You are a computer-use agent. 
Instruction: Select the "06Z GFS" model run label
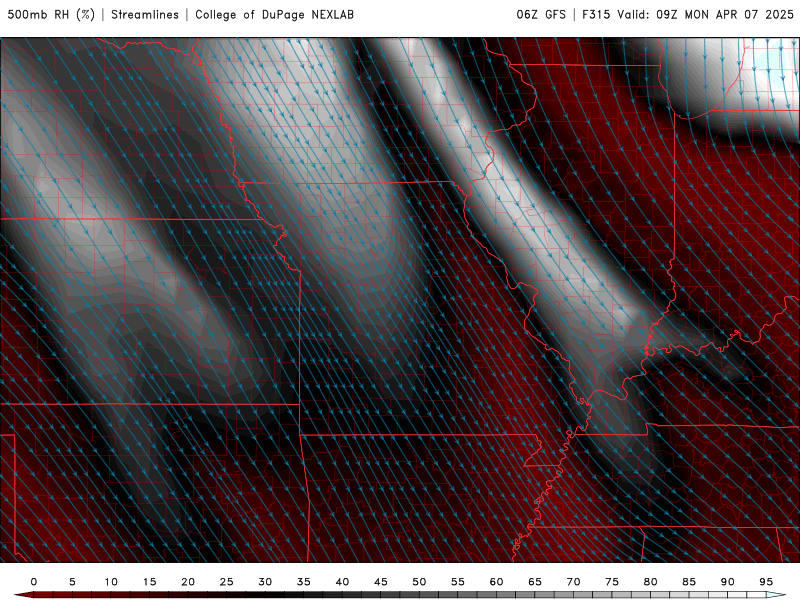pos(541,14)
